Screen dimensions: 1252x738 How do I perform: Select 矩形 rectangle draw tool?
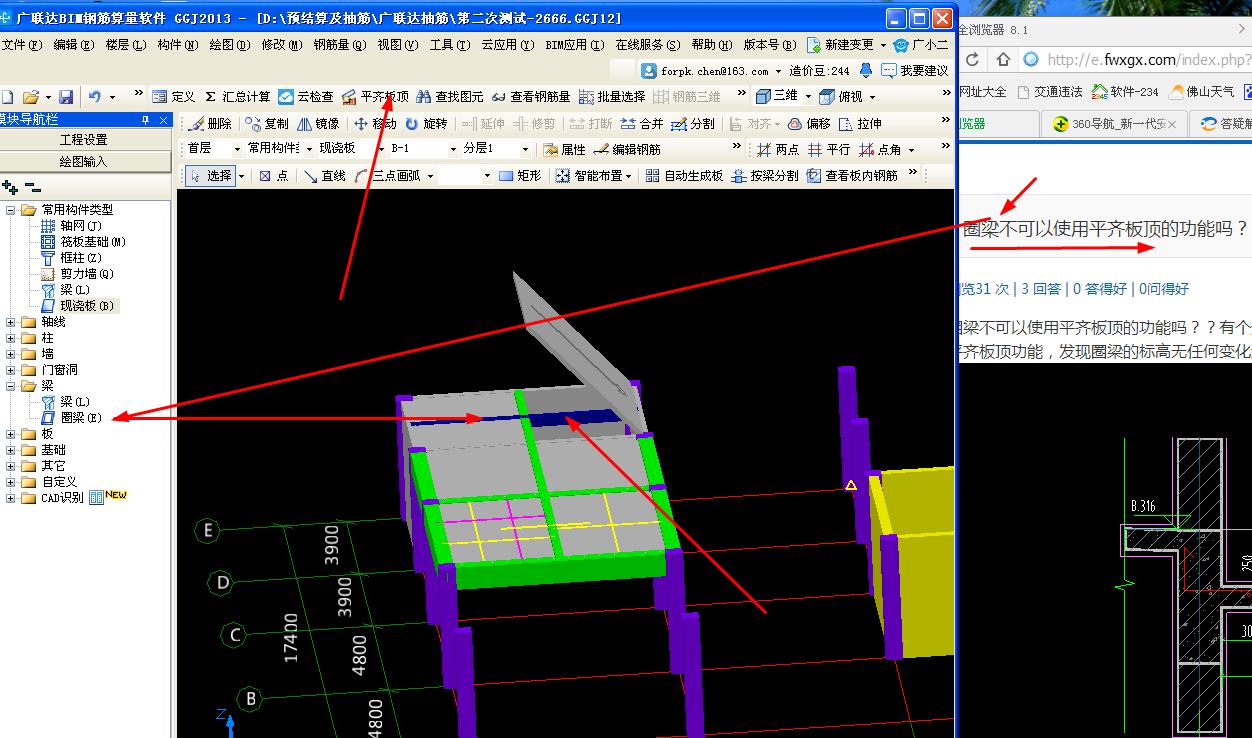click(x=519, y=175)
